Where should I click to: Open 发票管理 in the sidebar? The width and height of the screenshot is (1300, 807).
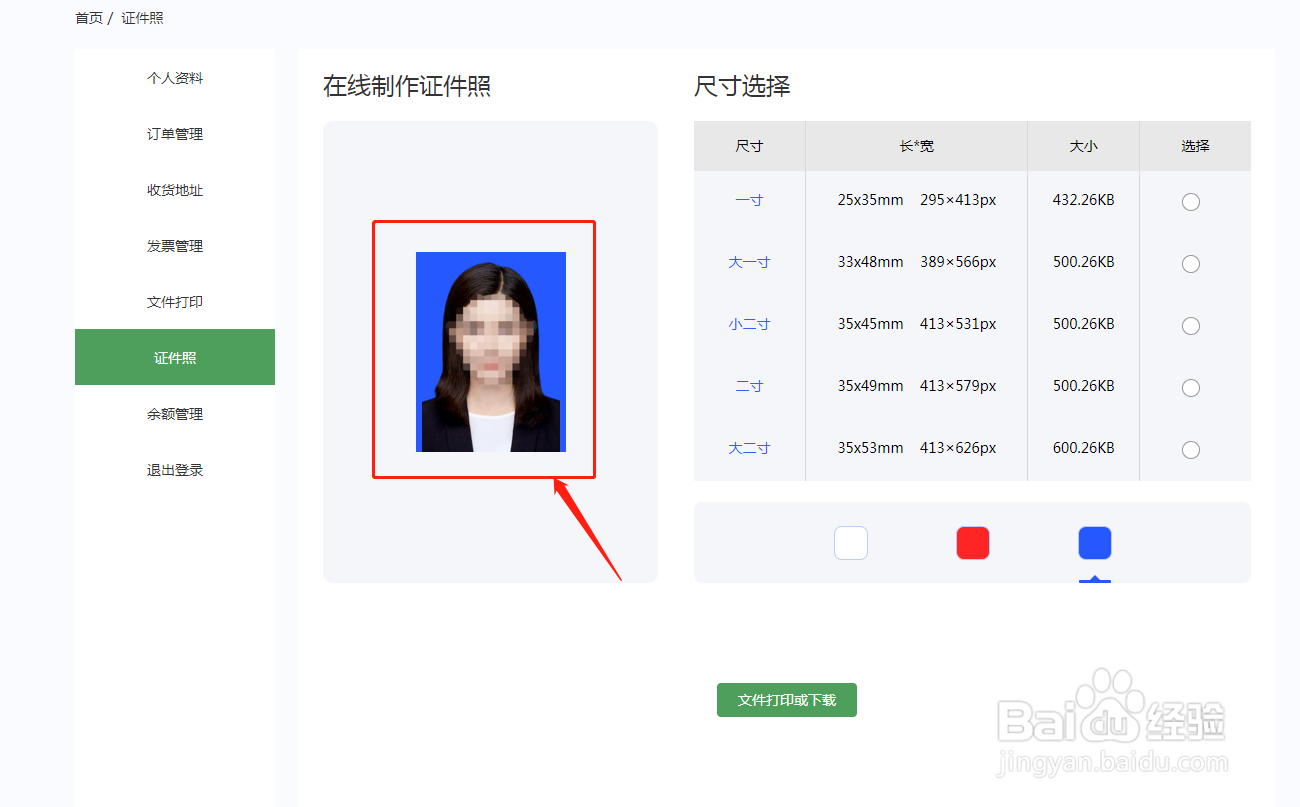(175, 246)
